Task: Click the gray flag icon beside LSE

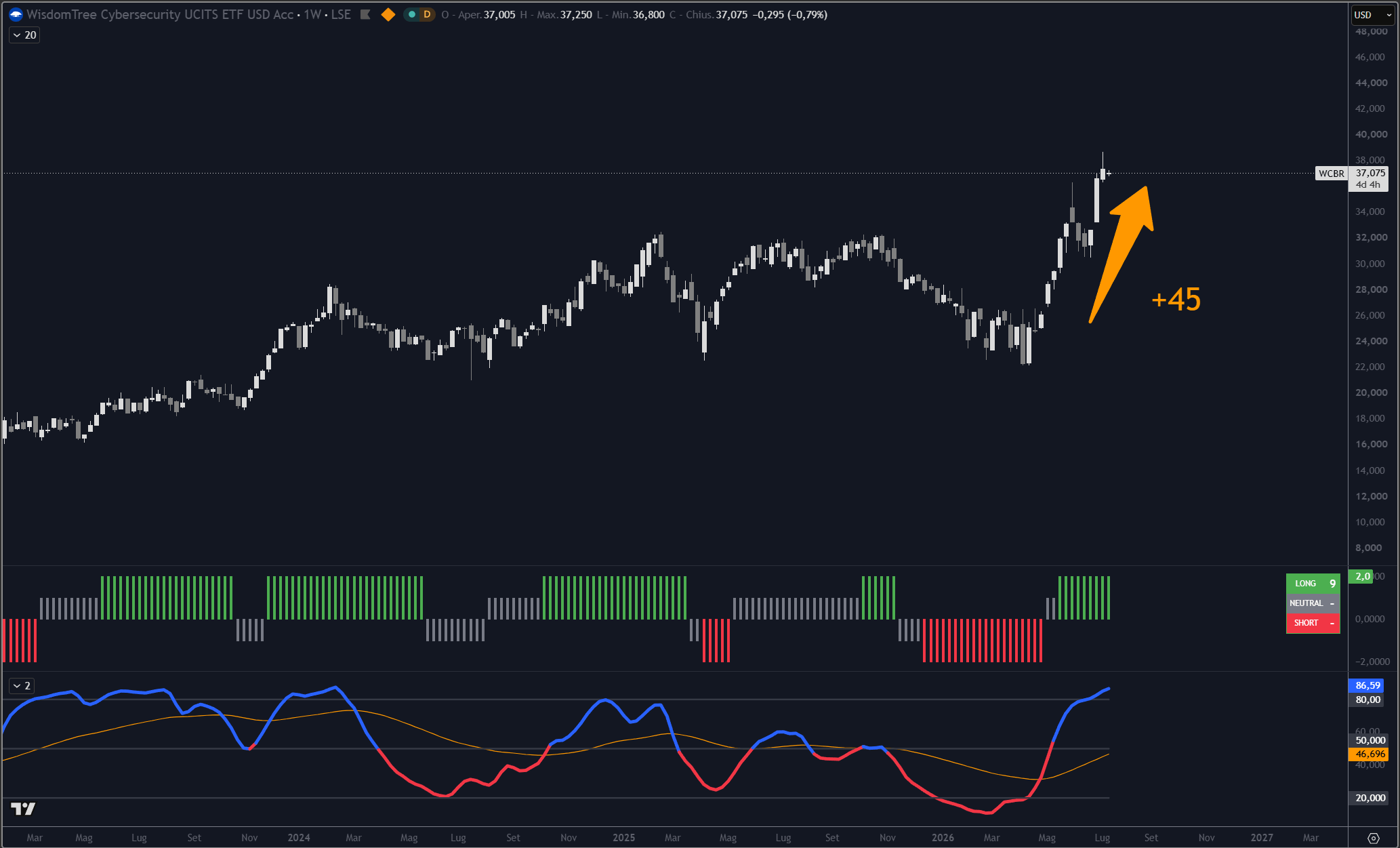Action: (x=365, y=14)
